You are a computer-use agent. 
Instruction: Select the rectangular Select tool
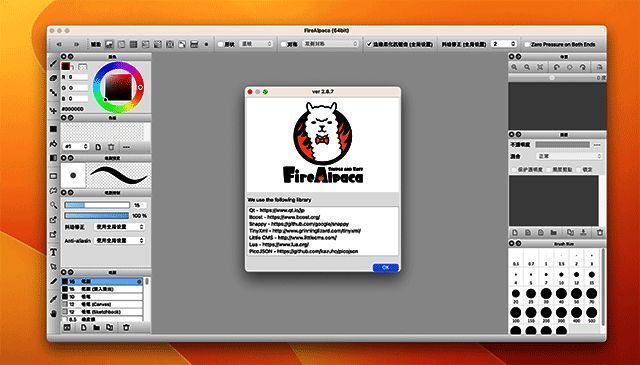click(53, 176)
